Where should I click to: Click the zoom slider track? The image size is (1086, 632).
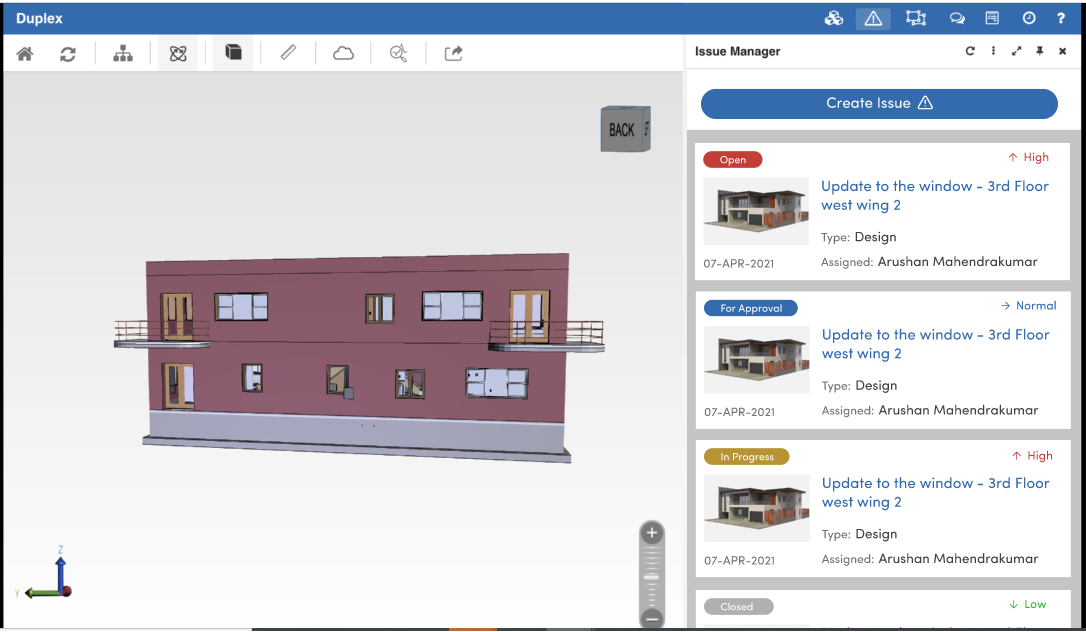(651, 576)
